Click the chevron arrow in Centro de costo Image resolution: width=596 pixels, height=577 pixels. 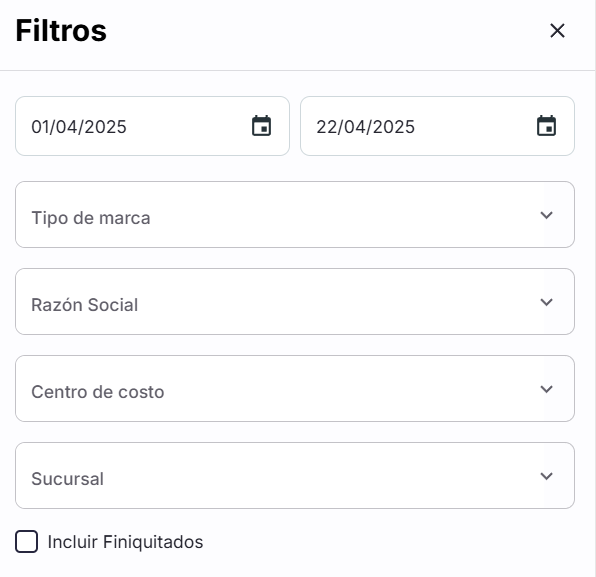pos(546,389)
